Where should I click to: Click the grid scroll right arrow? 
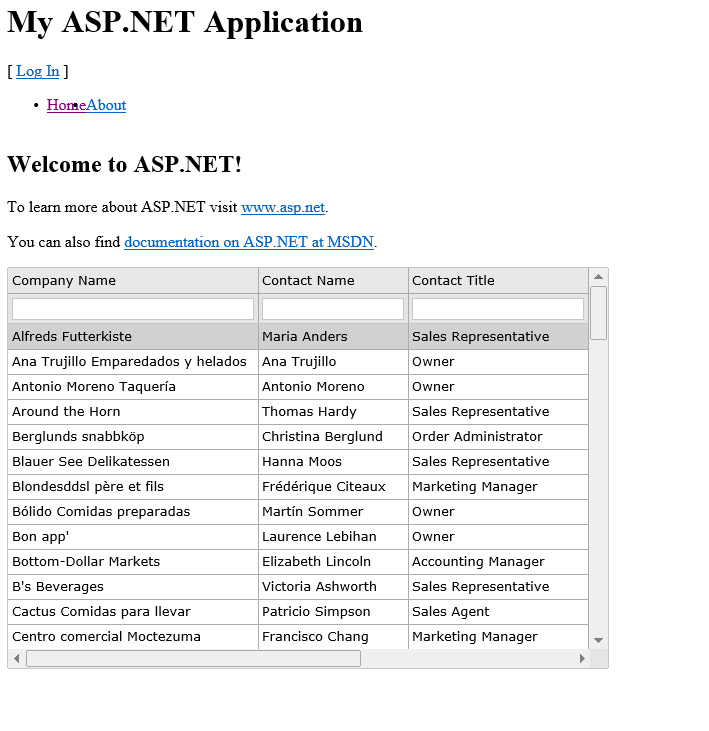pyautogui.click(x=582, y=658)
